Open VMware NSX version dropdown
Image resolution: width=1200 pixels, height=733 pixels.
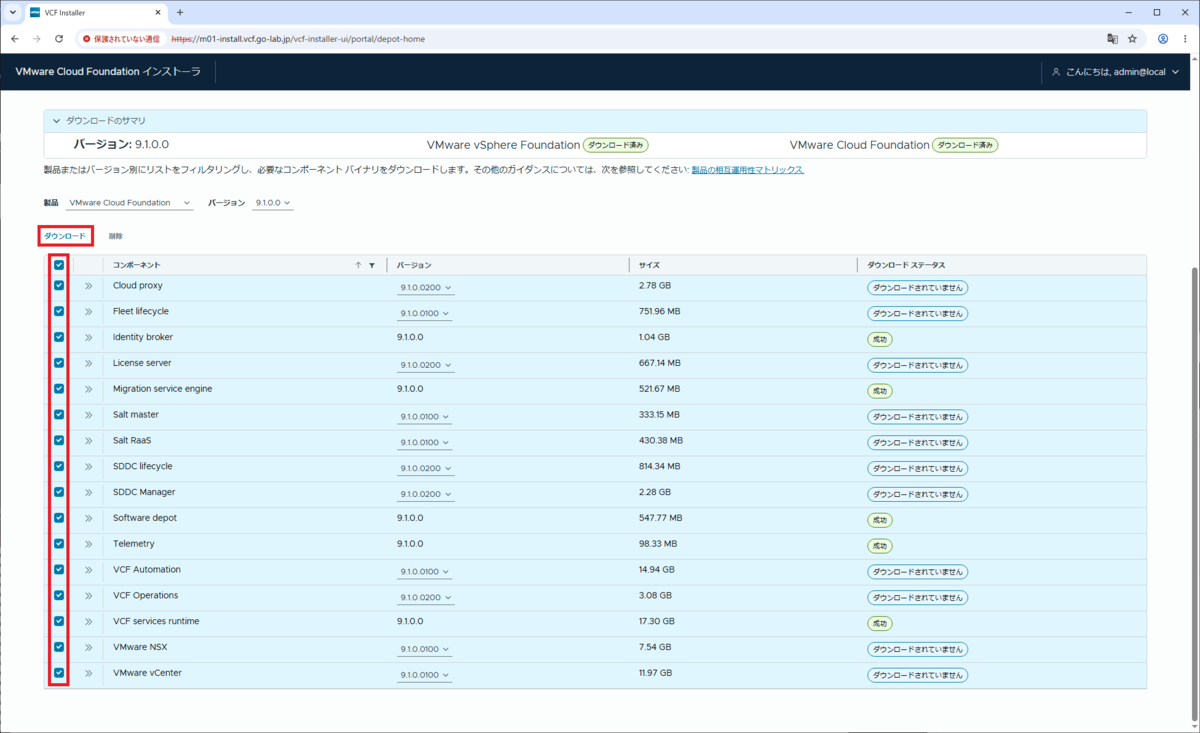(x=425, y=650)
